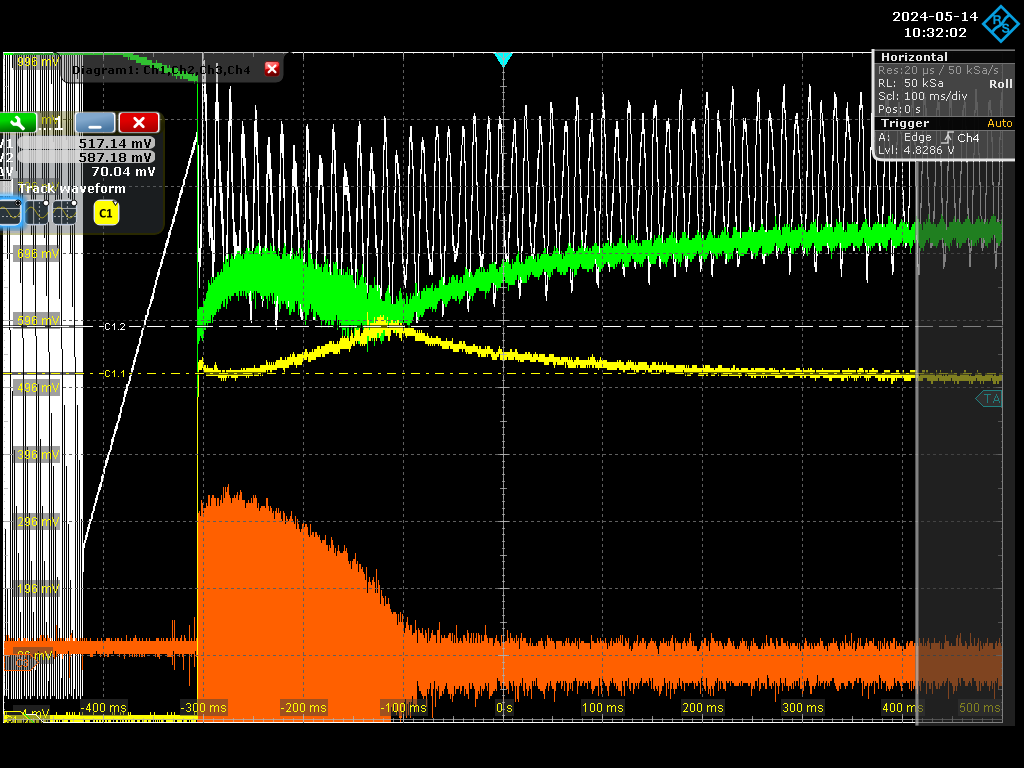Click the 996 mV vertical axis label
The height and width of the screenshot is (768, 1024).
coord(37,62)
